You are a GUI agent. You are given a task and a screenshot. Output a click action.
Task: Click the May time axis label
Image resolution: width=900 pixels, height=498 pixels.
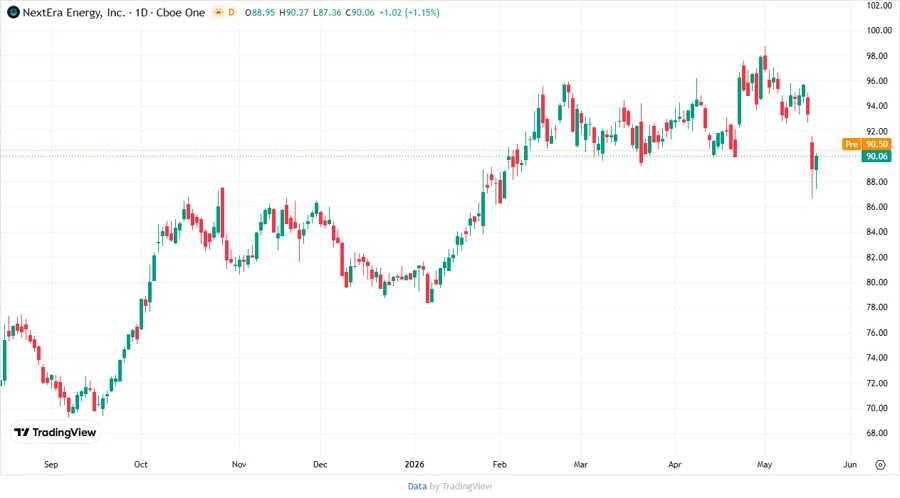click(765, 464)
